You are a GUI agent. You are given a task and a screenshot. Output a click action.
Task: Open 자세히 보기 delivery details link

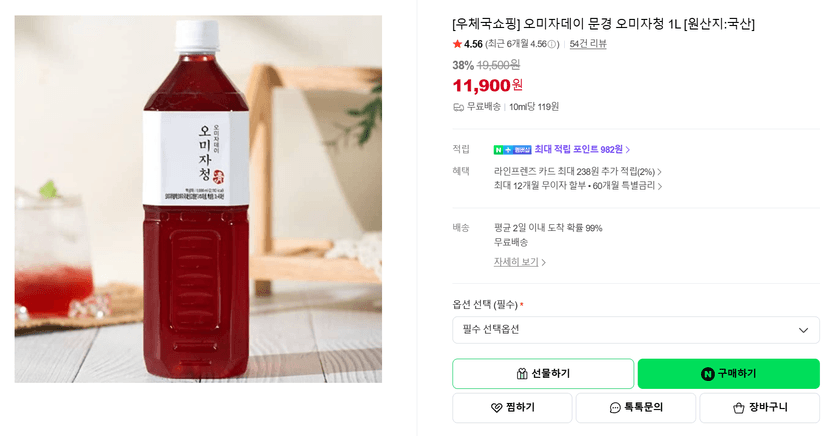point(520,262)
